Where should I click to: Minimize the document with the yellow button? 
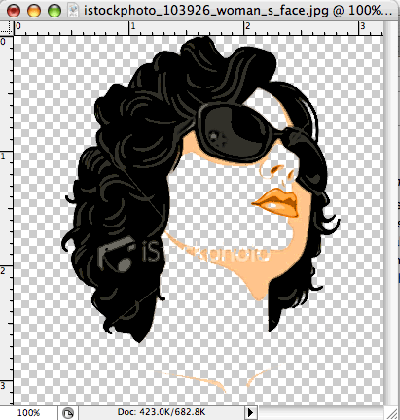[34, 10]
